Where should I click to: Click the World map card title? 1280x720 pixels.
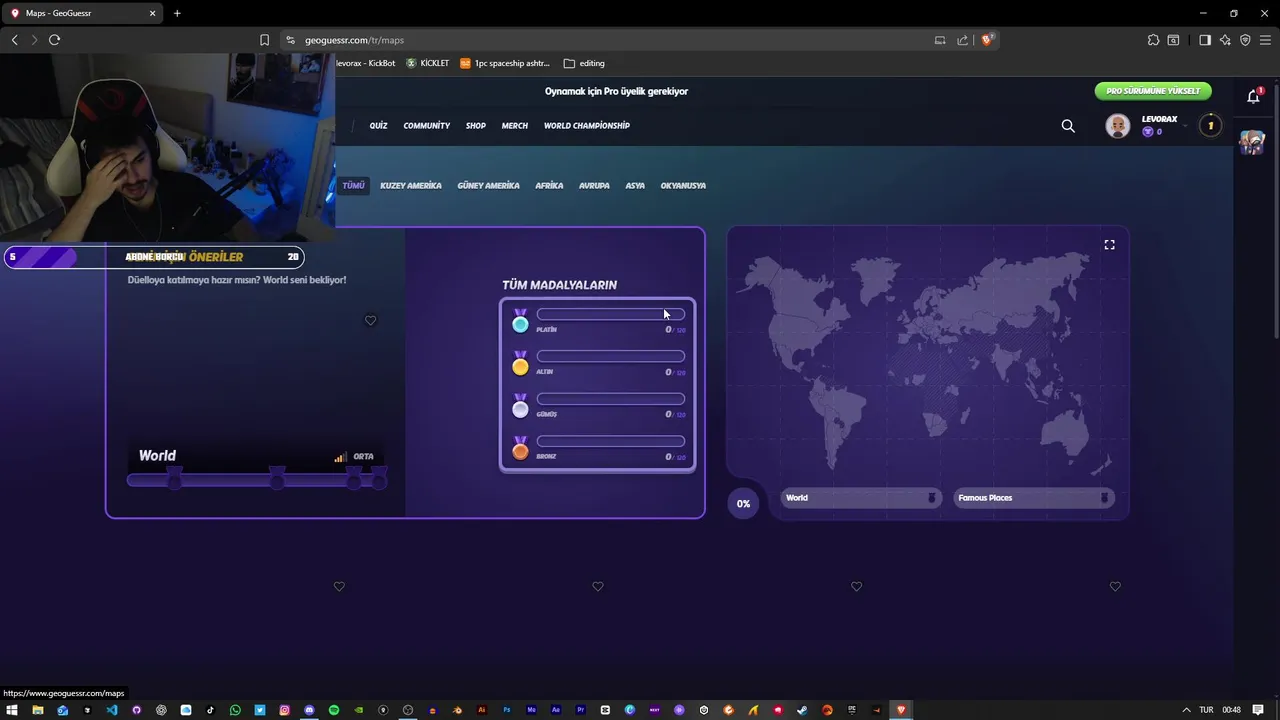pos(157,455)
